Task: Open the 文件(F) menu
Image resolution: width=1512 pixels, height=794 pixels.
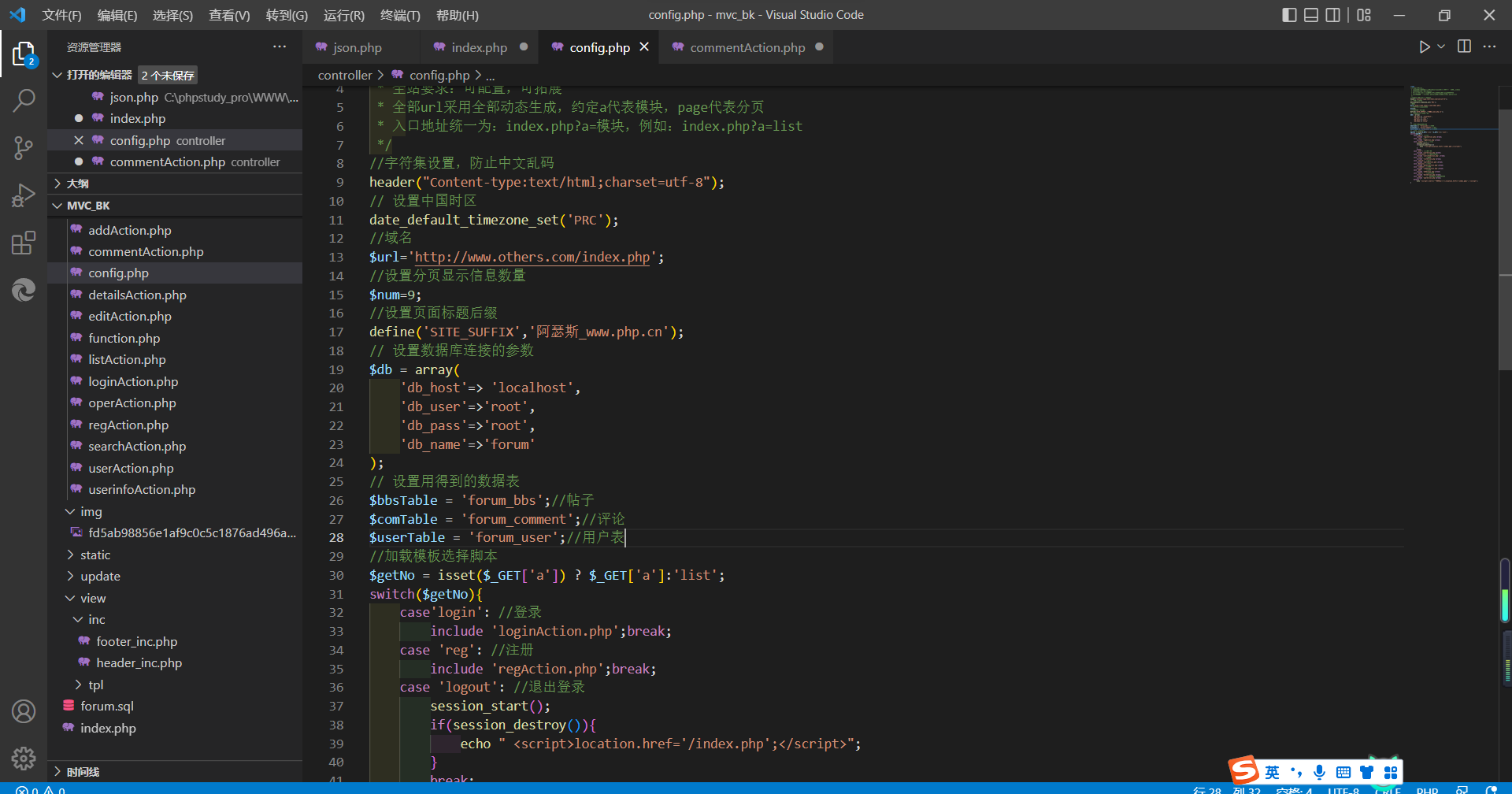Action: click(x=61, y=15)
